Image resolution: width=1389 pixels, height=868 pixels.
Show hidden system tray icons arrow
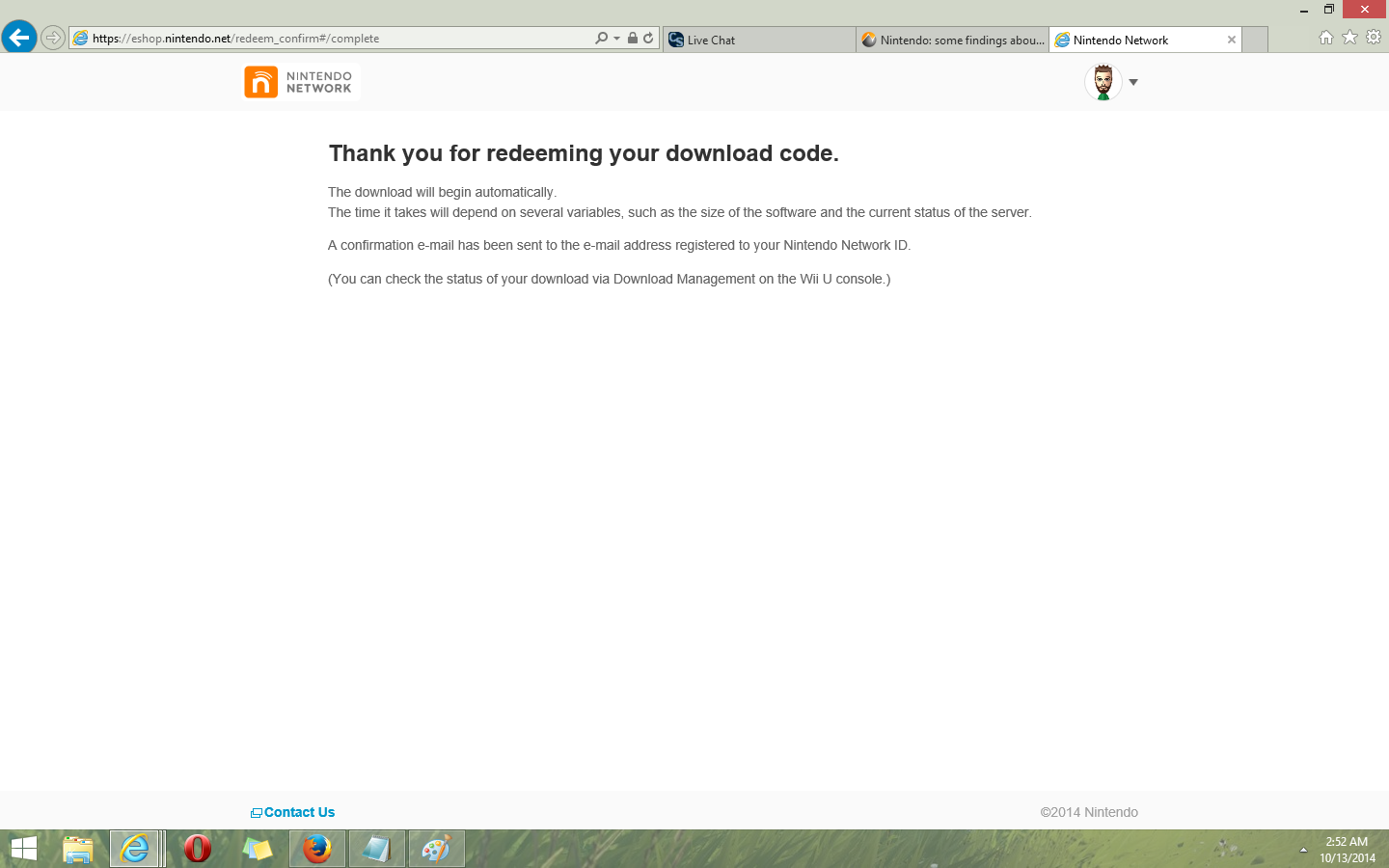pos(1303,850)
